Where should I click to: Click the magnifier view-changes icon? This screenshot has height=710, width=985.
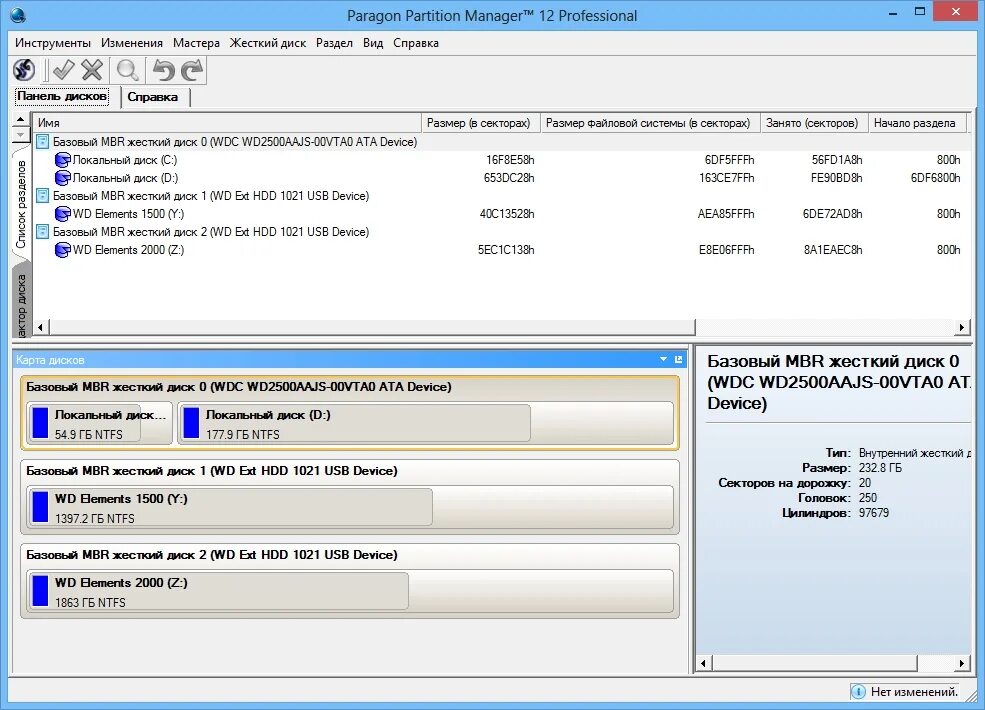coord(128,70)
